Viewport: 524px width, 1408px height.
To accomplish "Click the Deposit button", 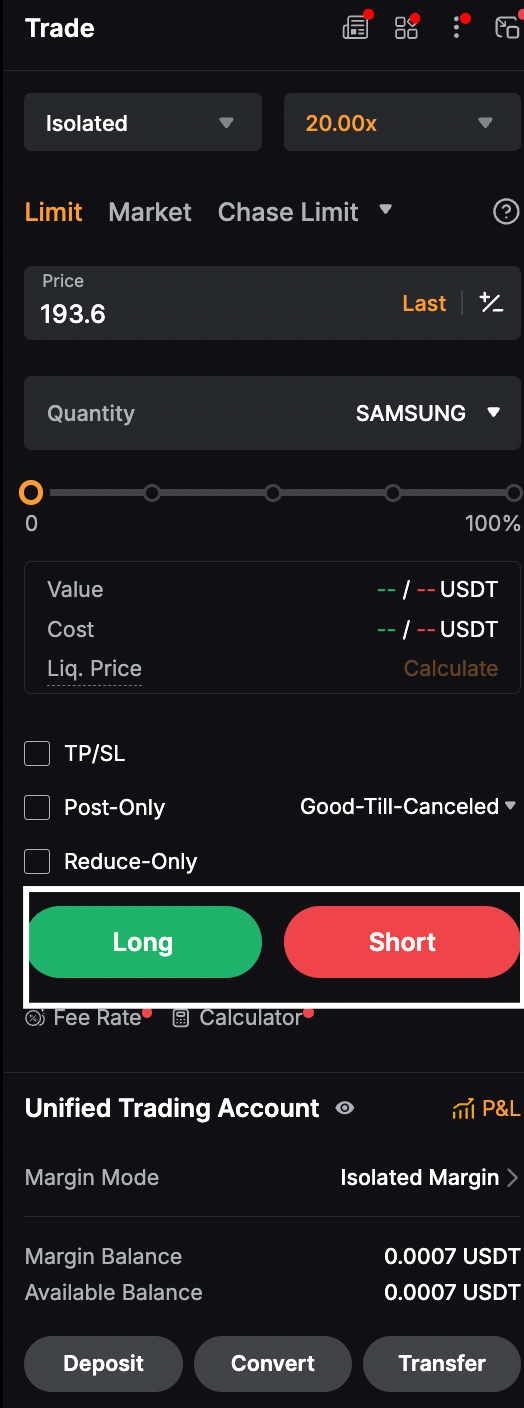I will (104, 1363).
